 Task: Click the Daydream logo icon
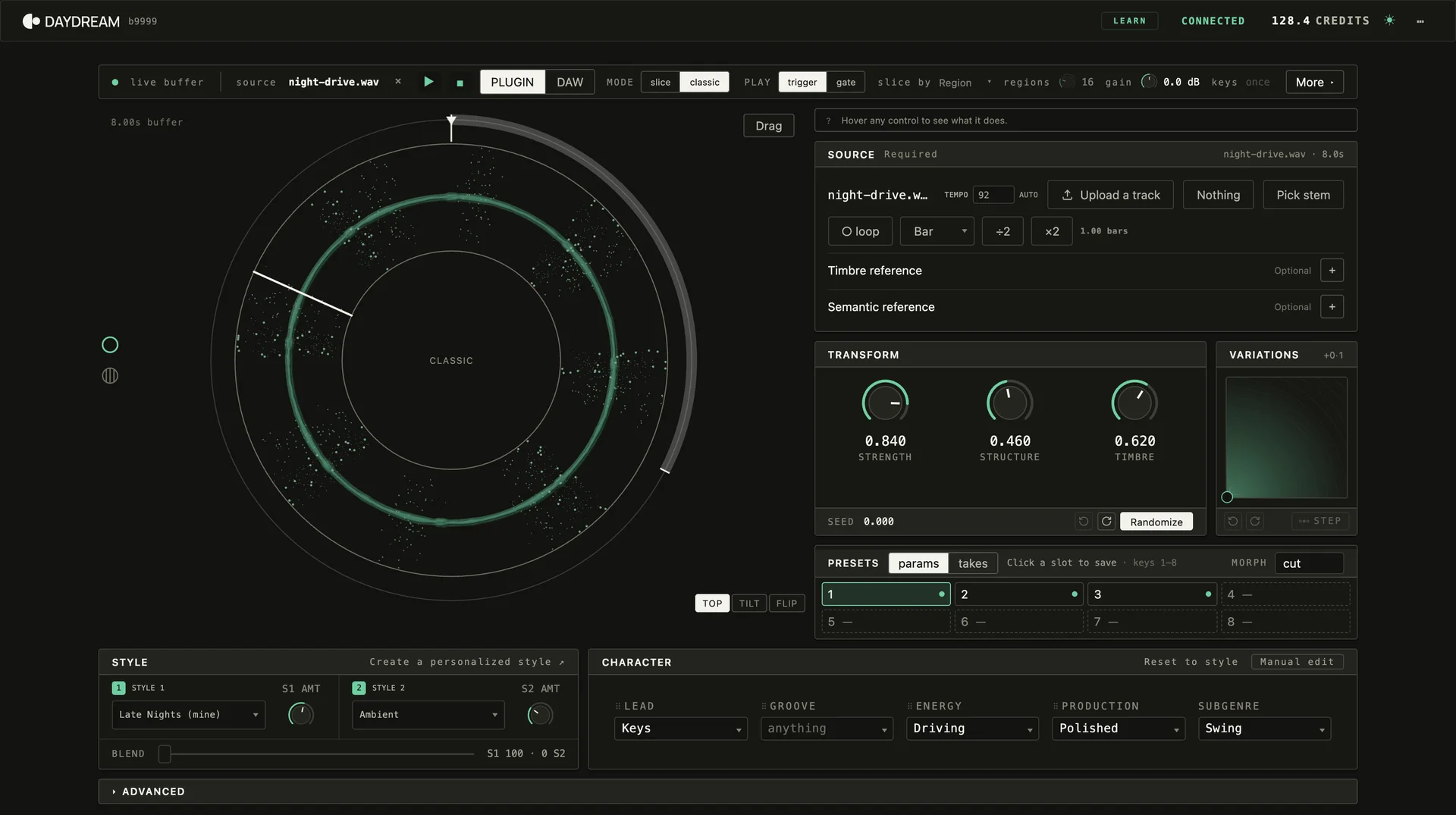click(31, 21)
